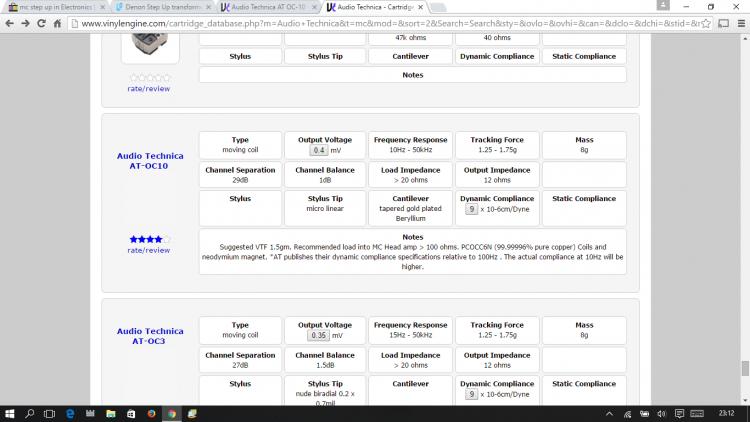Switch to the 'mc step up in Electronics' tab
The height and width of the screenshot is (422, 750).
pyautogui.click(x=55, y=7)
